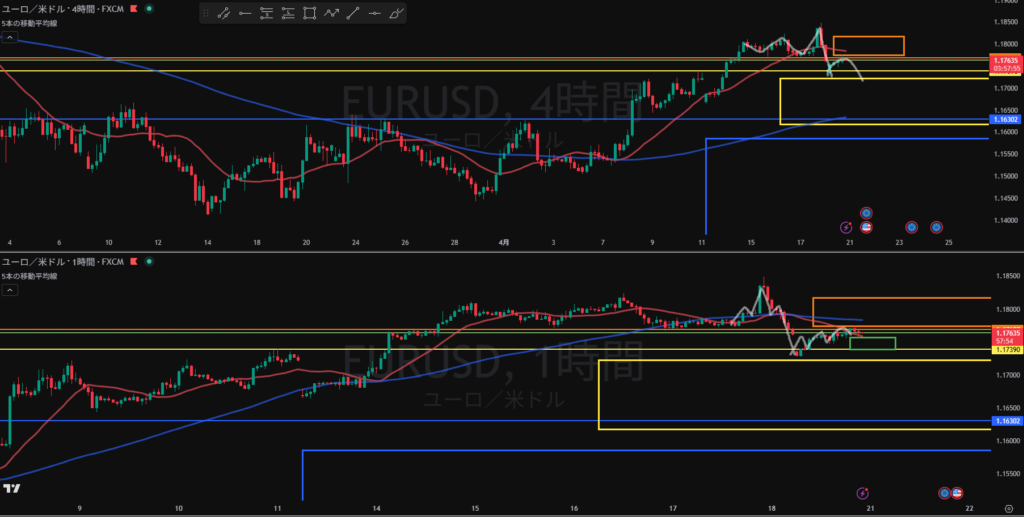This screenshot has height=517, width=1024.
Task: Select the green rectangle drawing on 1-hour chart
Action: [x=872, y=344]
